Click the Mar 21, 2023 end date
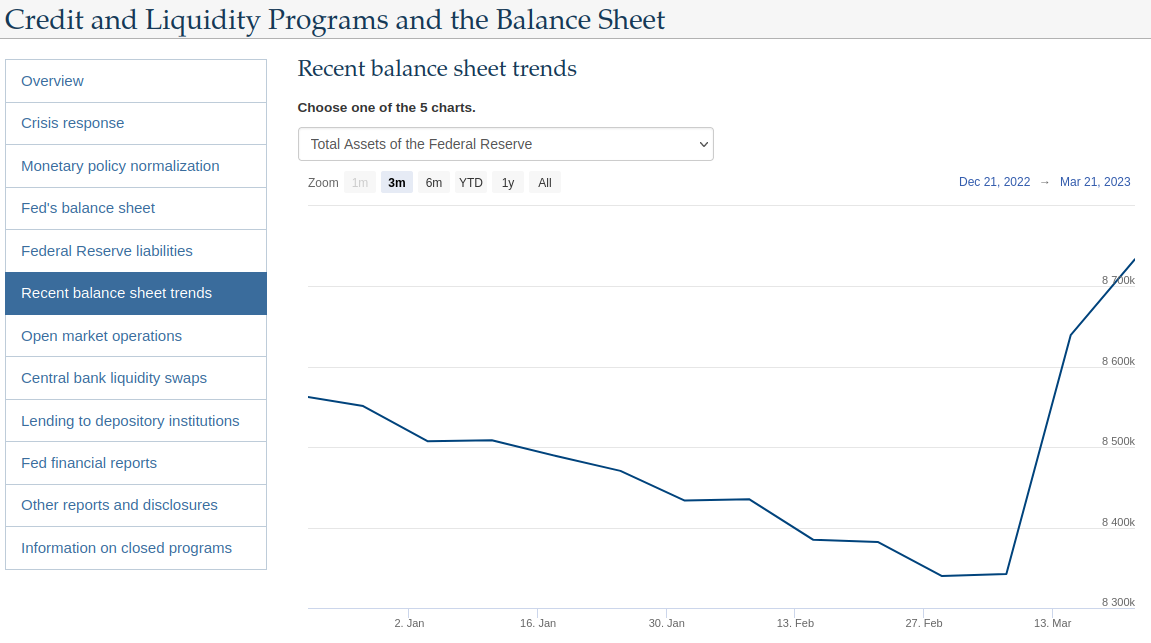Viewport: 1151px width, 643px height. 1095,182
